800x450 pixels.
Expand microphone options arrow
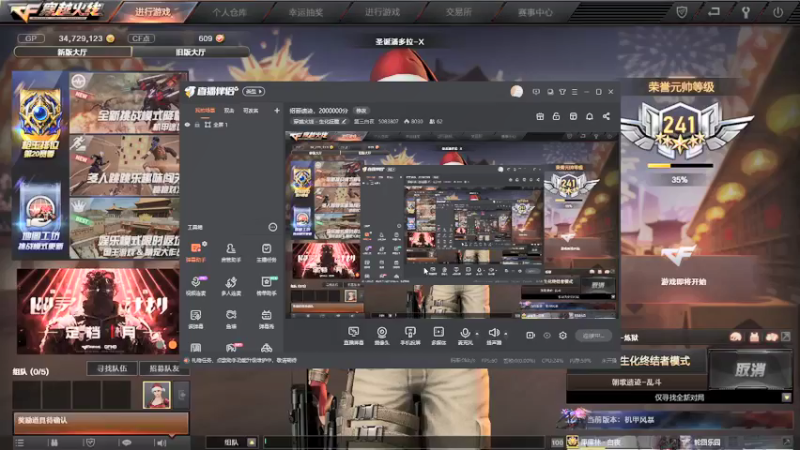click(x=477, y=334)
